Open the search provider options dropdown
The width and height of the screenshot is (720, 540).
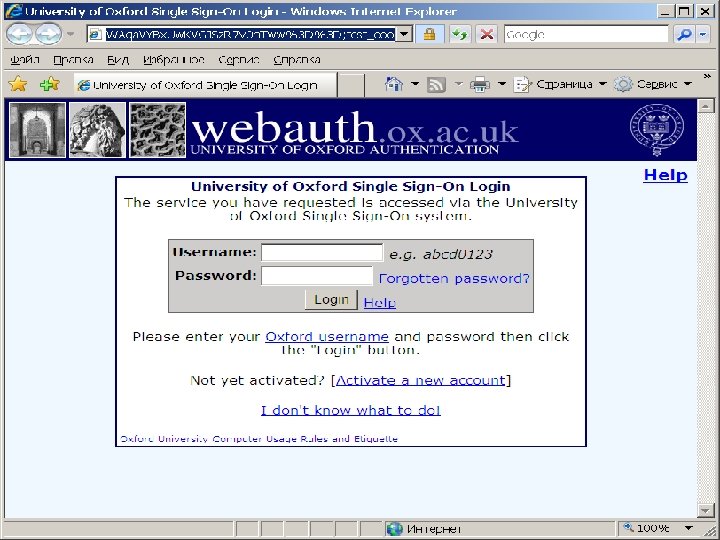(703, 34)
